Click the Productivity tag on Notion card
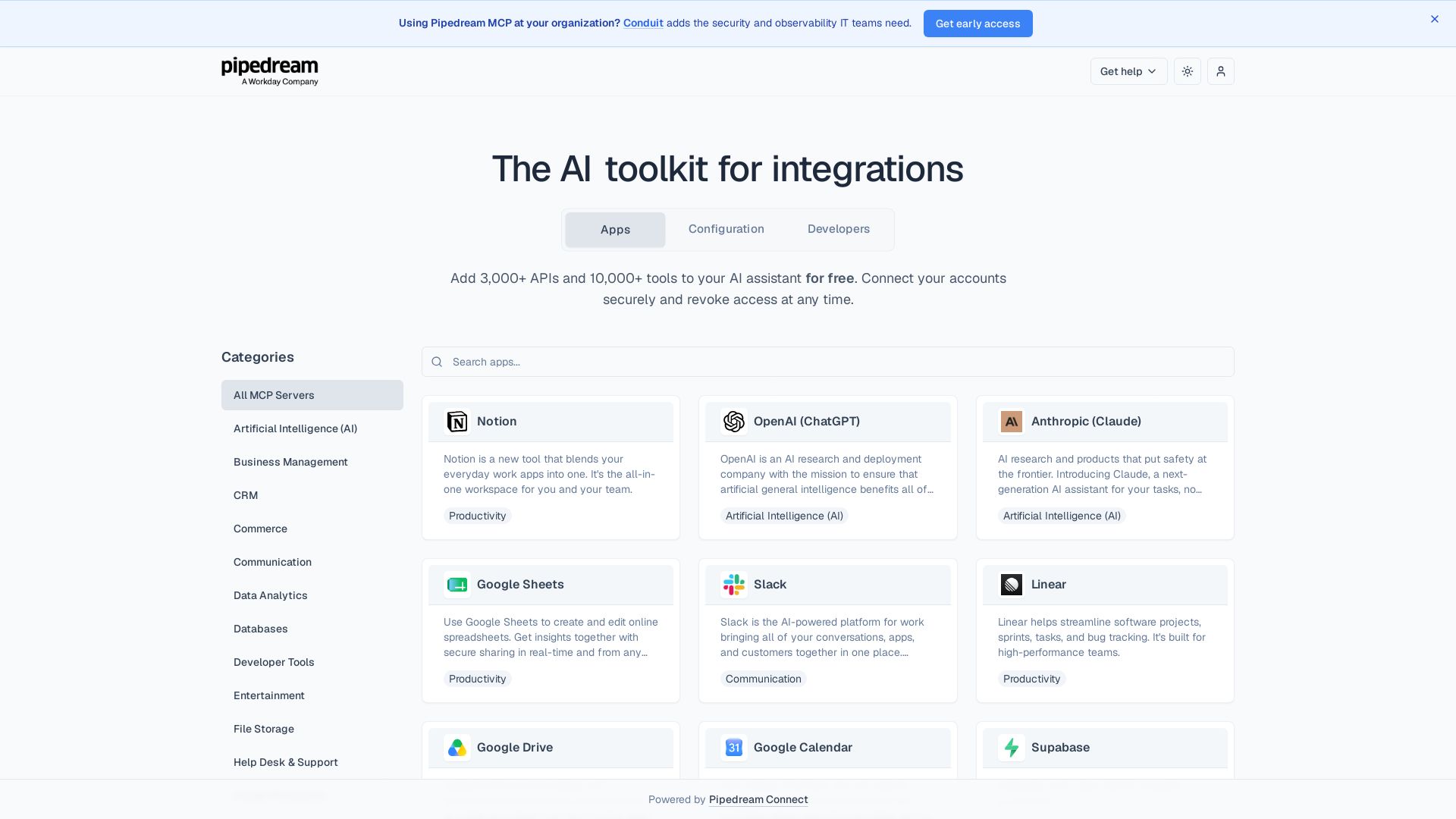The image size is (1456, 819). (x=478, y=516)
